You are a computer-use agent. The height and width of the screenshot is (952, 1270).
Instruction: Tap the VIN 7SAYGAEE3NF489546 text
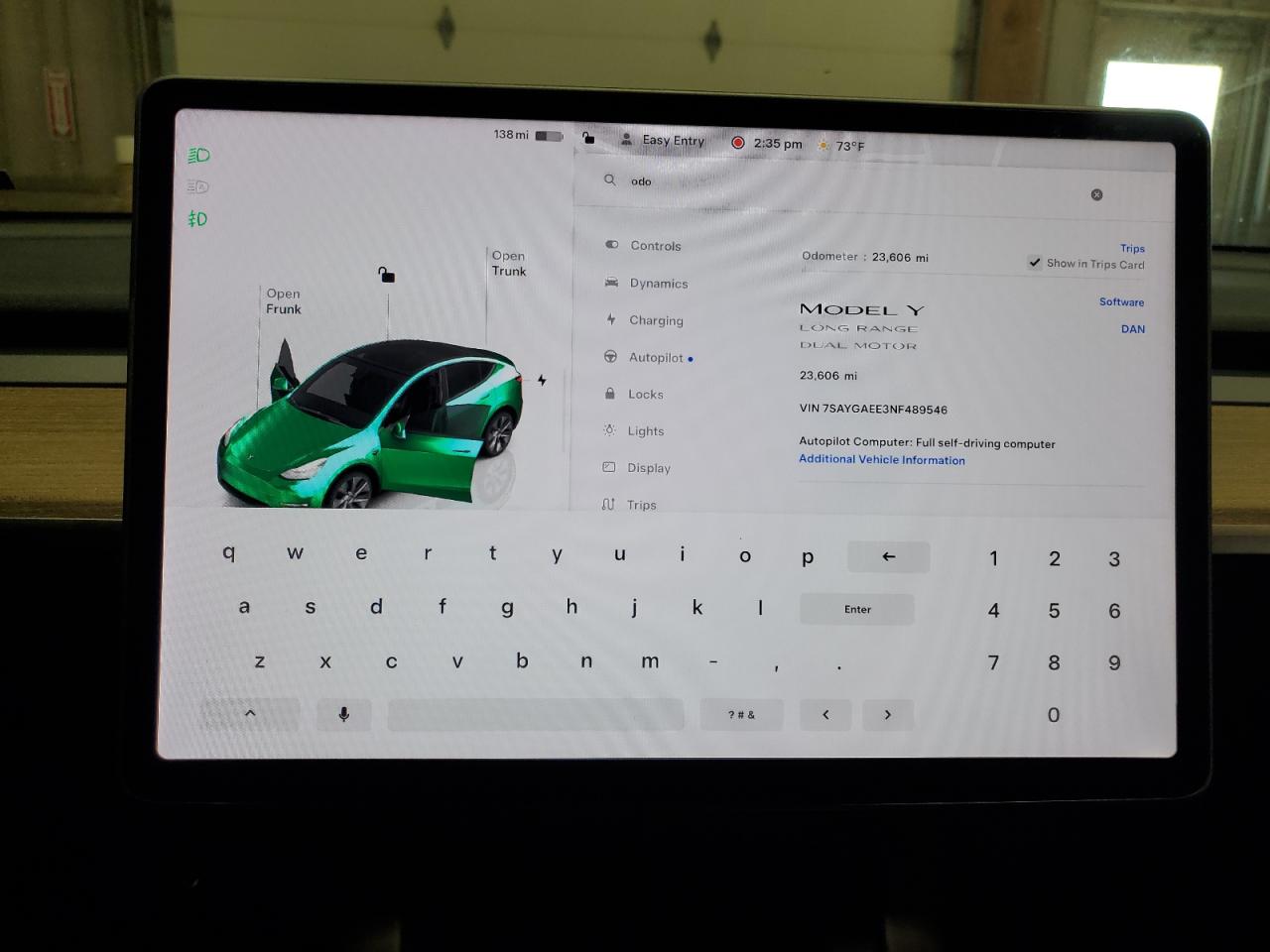click(873, 409)
